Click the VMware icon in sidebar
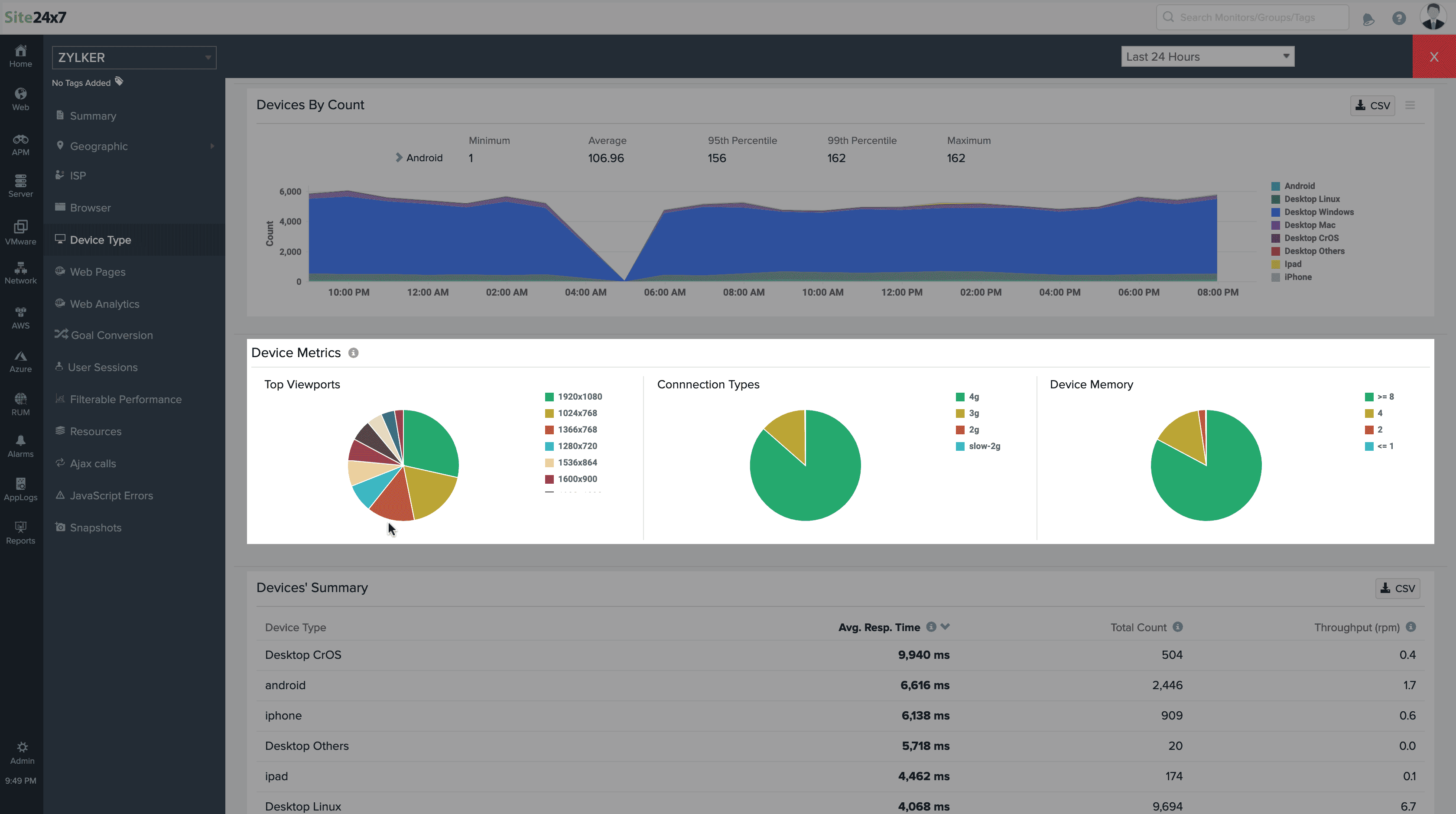The width and height of the screenshot is (1456, 814). coord(20,232)
